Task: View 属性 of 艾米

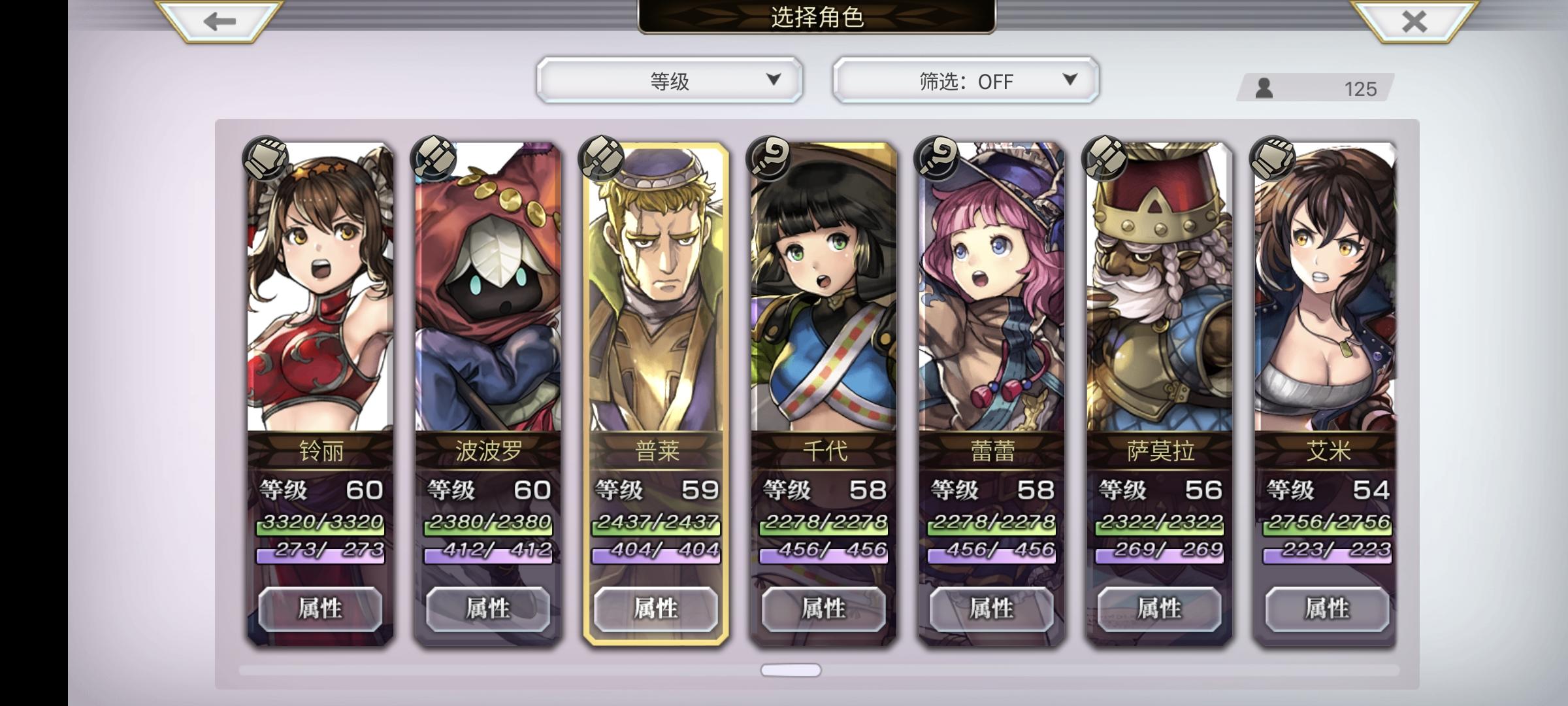Action: click(x=1327, y=609)
